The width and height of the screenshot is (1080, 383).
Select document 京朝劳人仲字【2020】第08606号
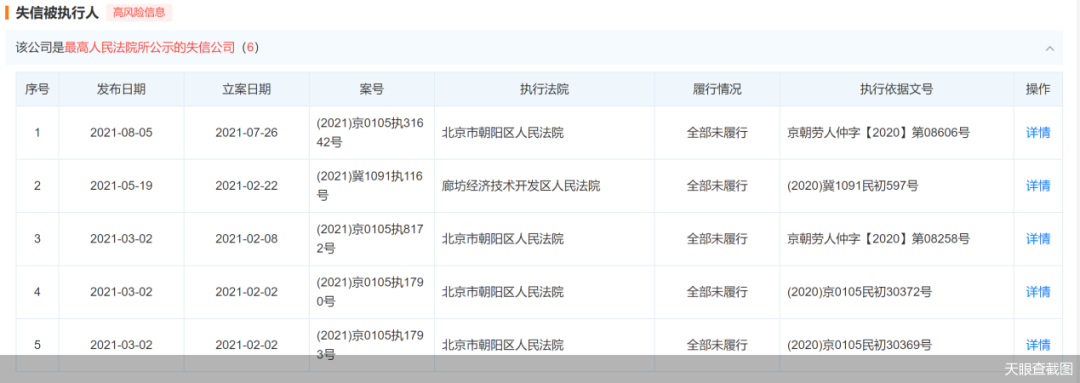pyautogui.click(x=878, y=133)
